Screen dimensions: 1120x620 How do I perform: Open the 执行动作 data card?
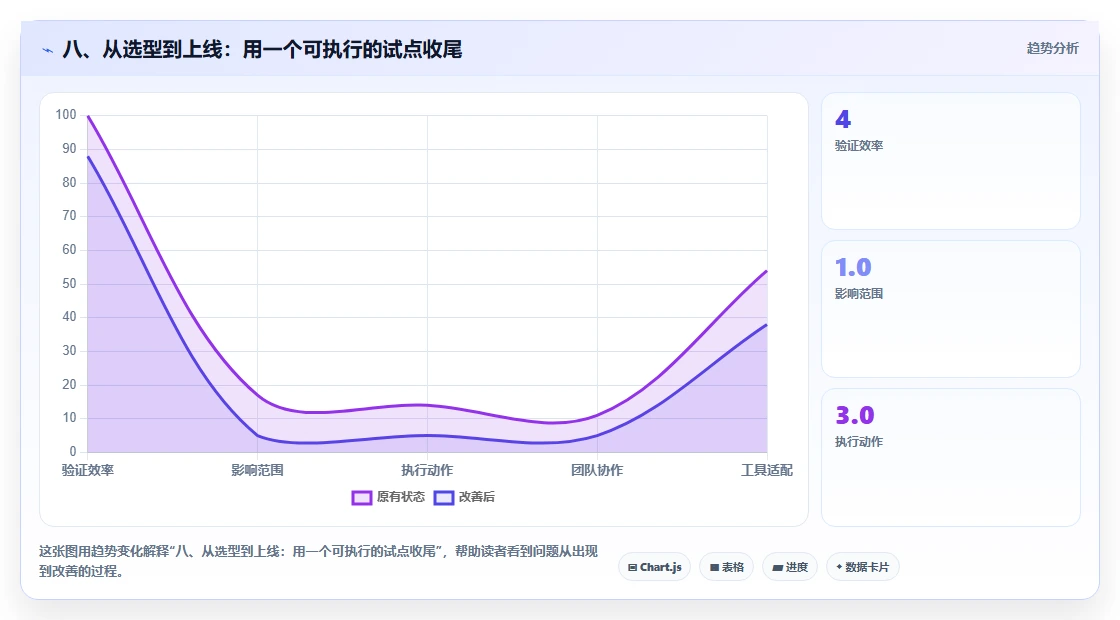pyautogui.click(x=951, y=457)
